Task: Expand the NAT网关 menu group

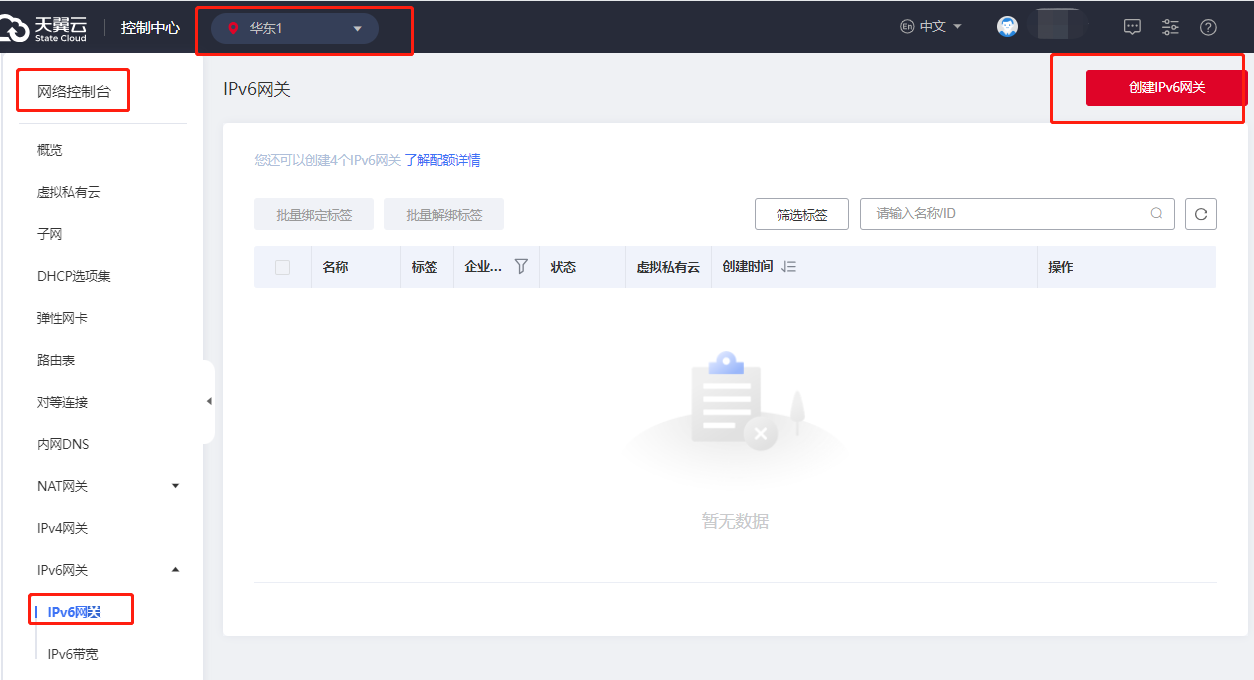Action: tap(106, 486)
